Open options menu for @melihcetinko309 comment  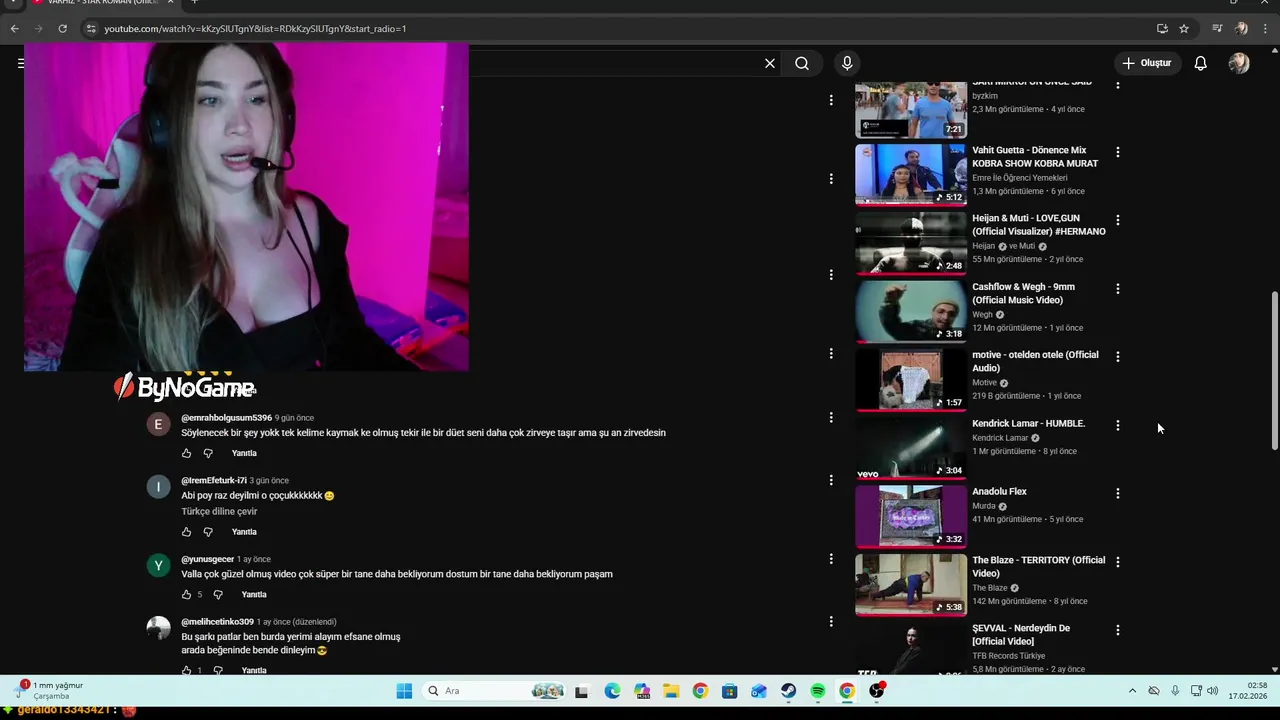(831, 621)
